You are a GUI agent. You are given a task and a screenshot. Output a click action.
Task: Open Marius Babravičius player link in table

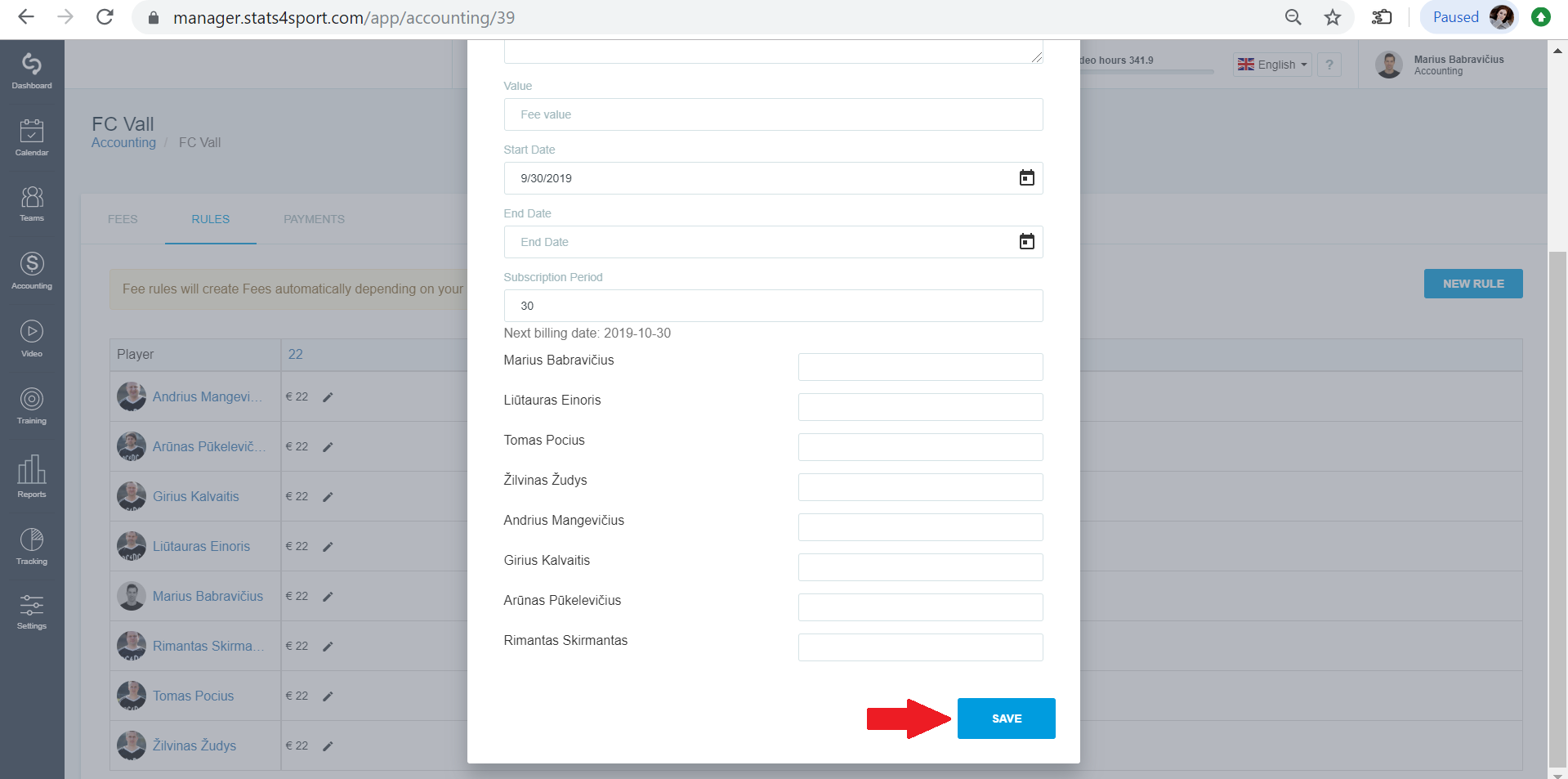pyautogui.click(x=208, y=597)
